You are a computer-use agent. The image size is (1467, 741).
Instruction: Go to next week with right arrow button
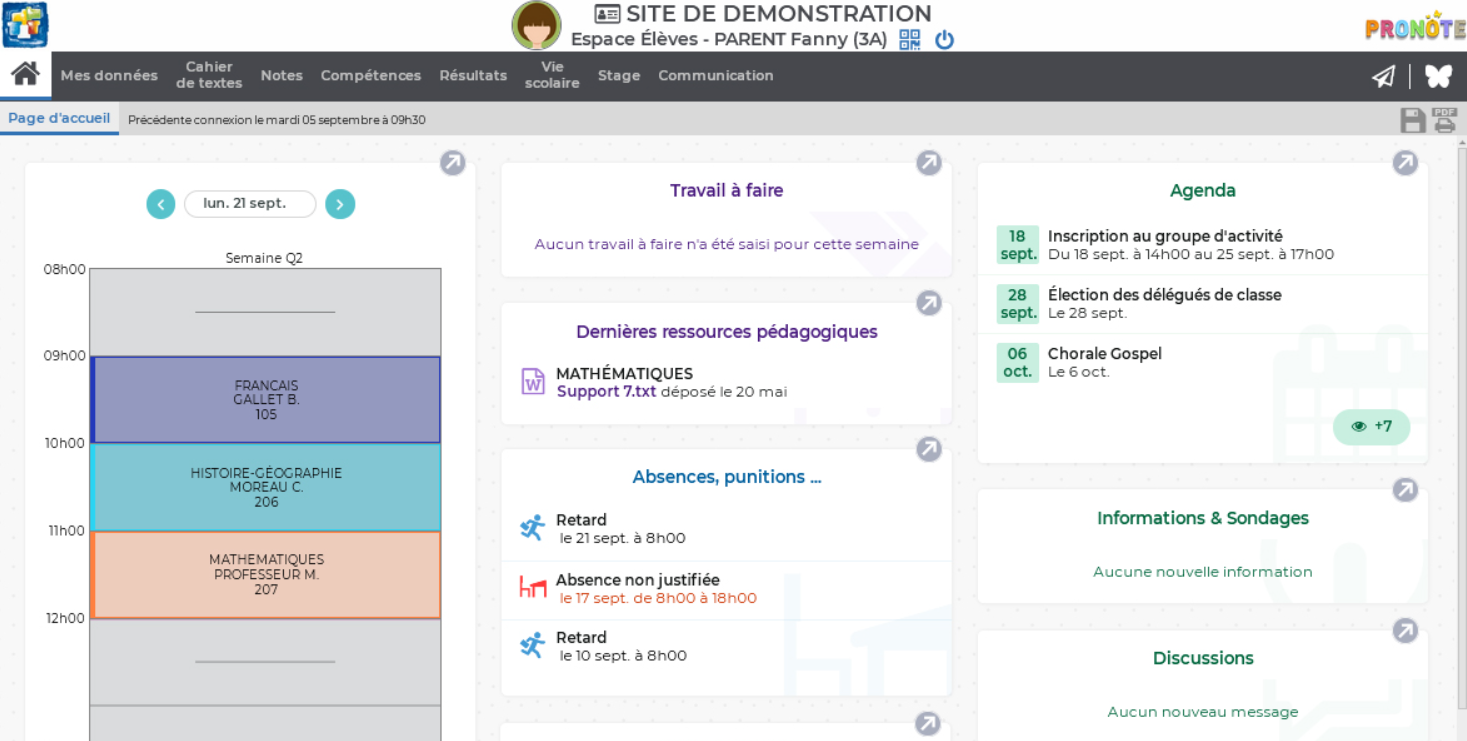(340, 204)
